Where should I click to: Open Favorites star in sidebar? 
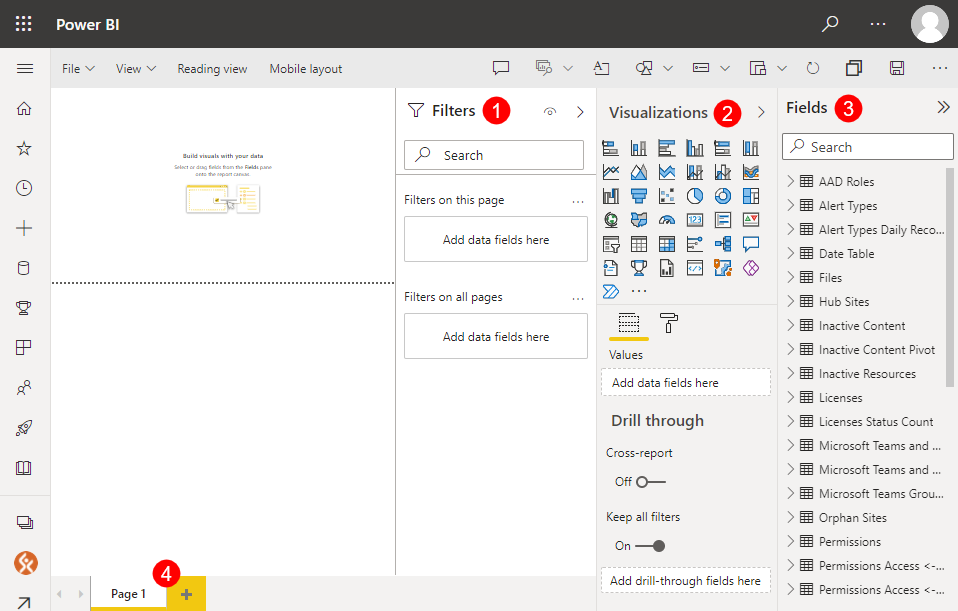click(24, 148)
